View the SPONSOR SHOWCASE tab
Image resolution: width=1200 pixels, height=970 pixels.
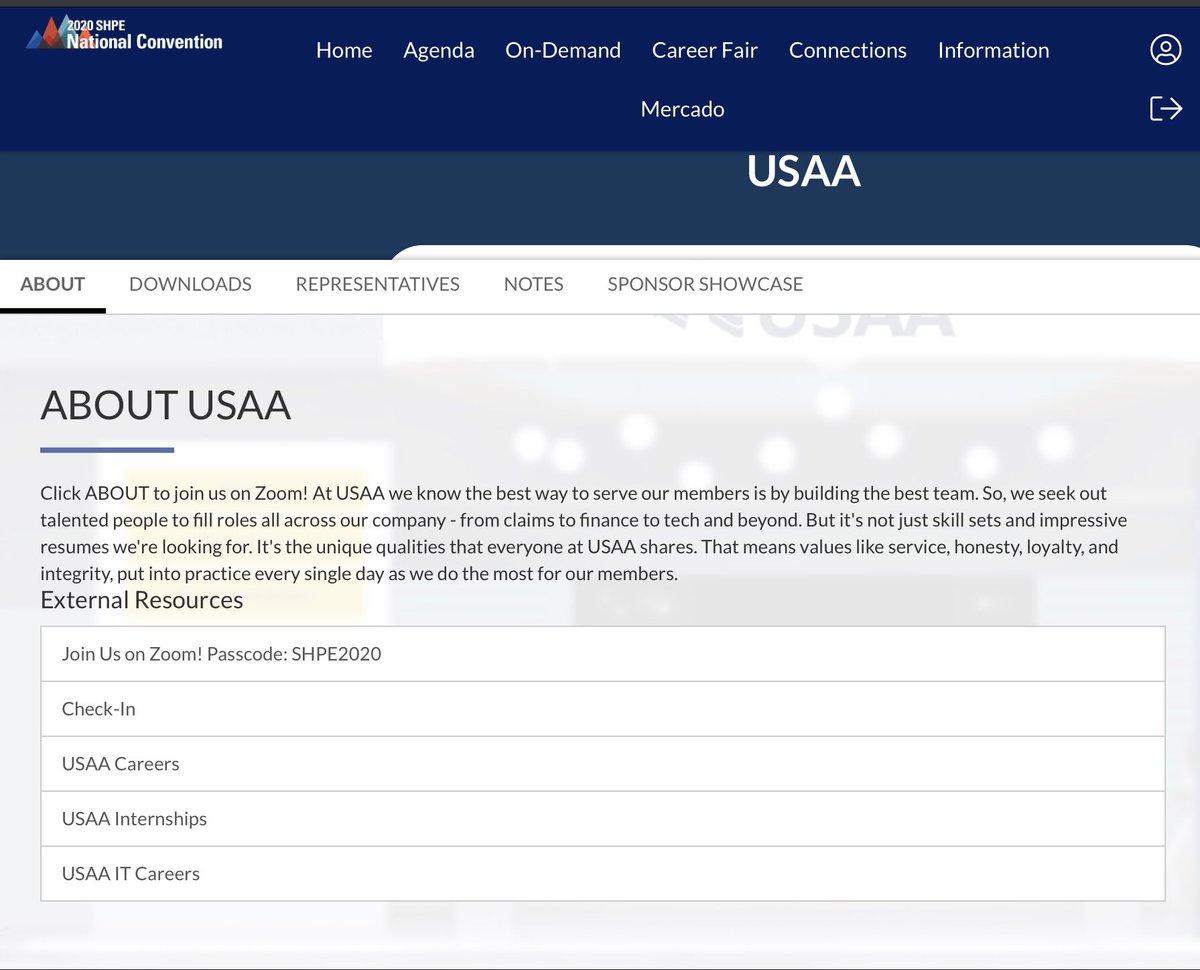click(705, 284)
